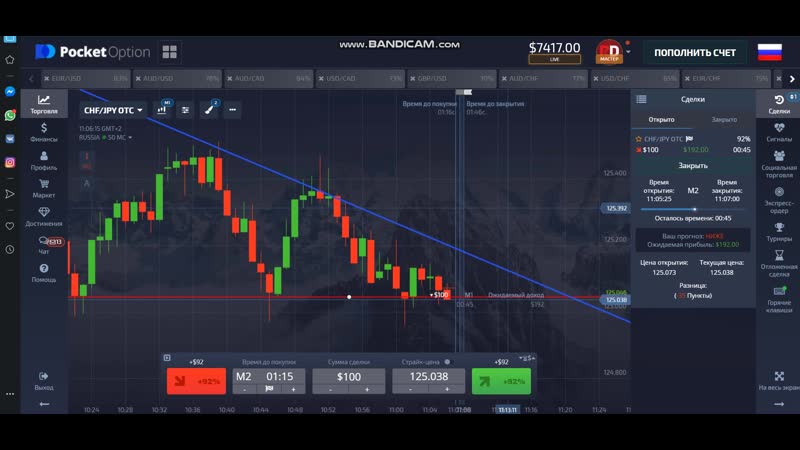Increase trade amount with plus stepper
The image size is (800, 450).
click(366, 389)
